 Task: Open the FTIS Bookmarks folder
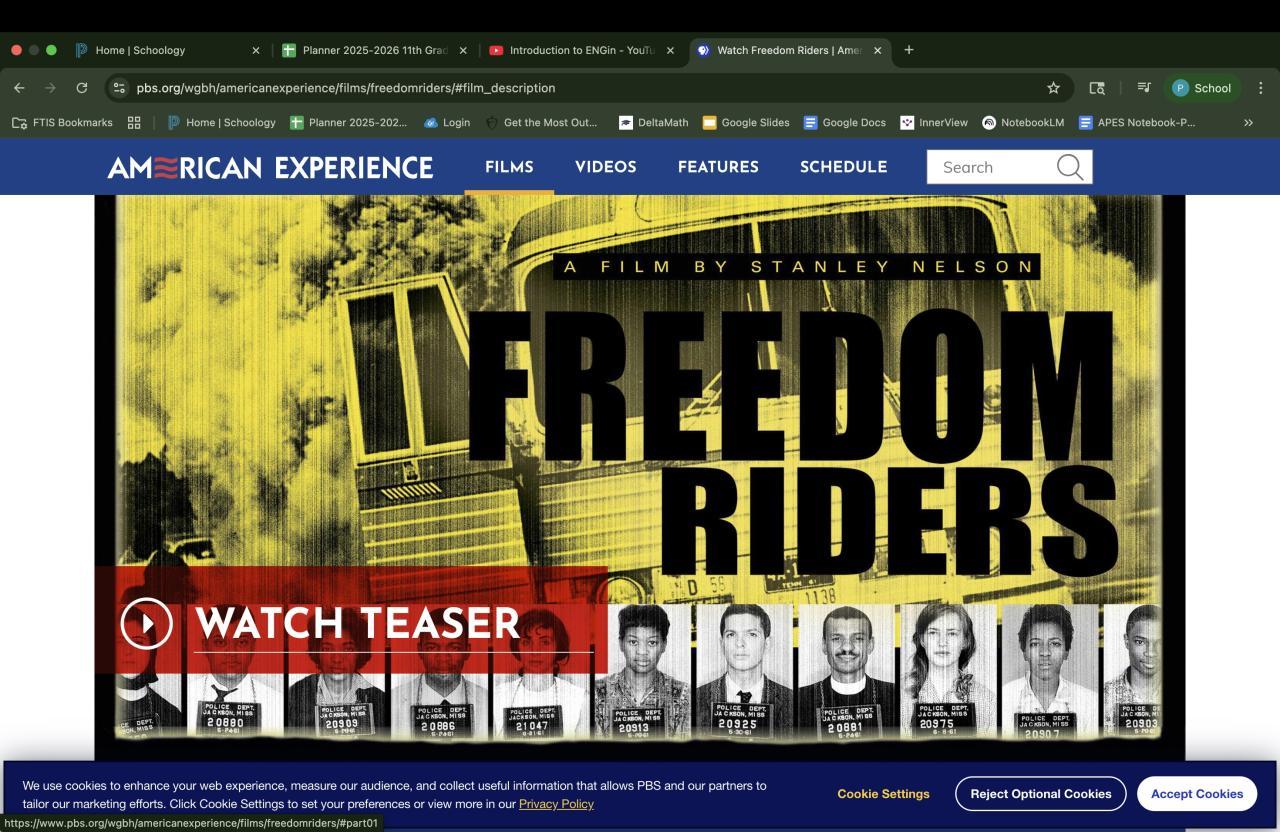coord(62,122)
